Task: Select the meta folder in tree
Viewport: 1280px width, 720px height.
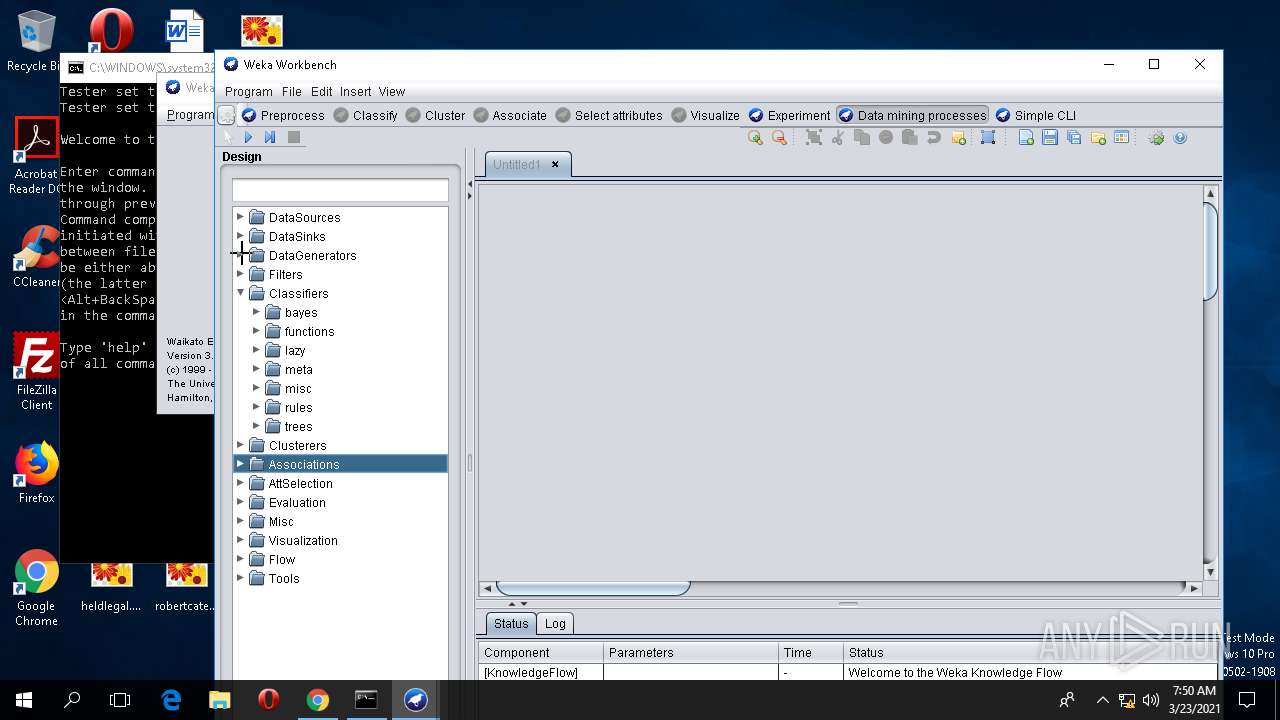Action: [298, 369]
